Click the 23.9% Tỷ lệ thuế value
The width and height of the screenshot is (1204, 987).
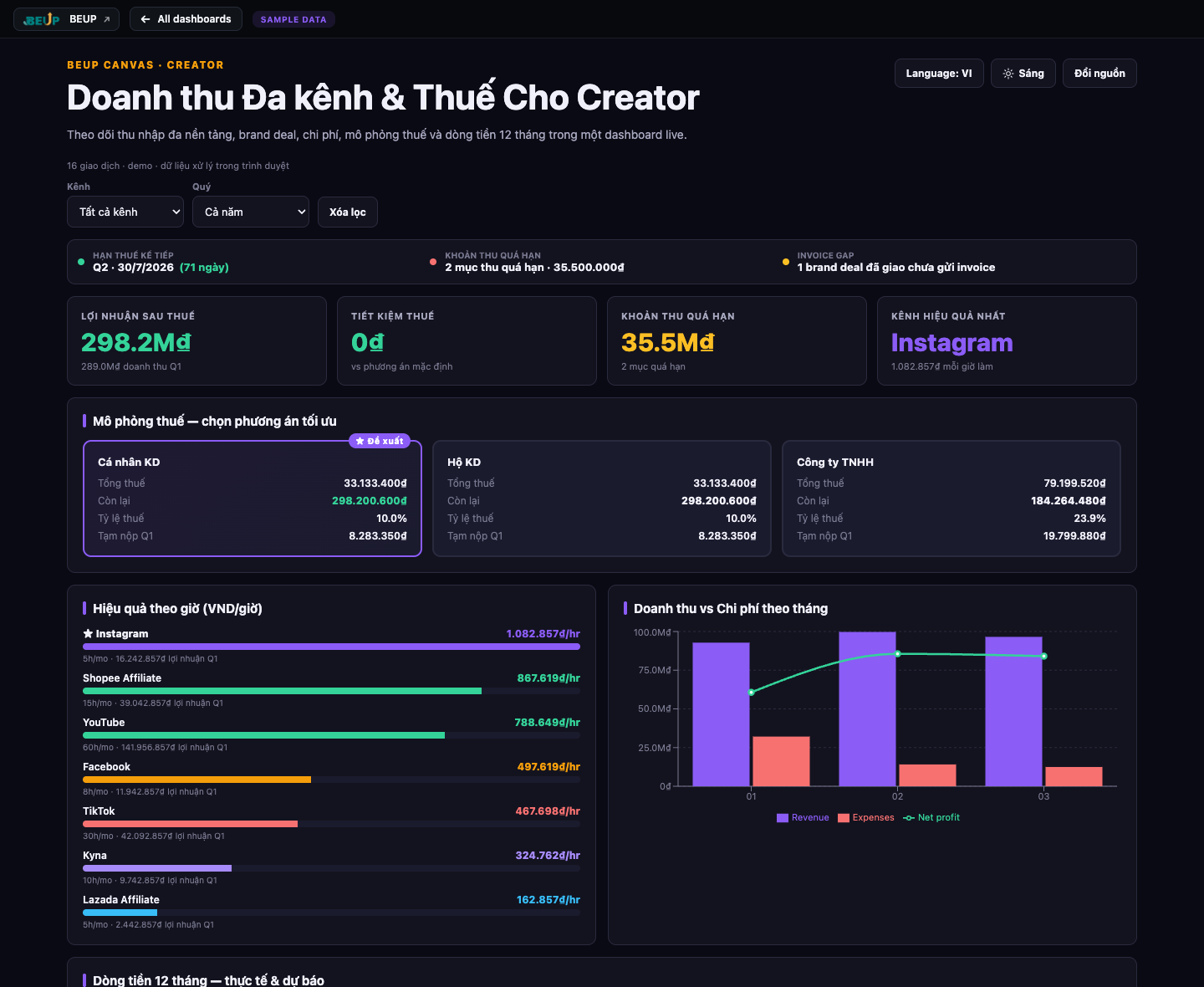coord(1089,519)
